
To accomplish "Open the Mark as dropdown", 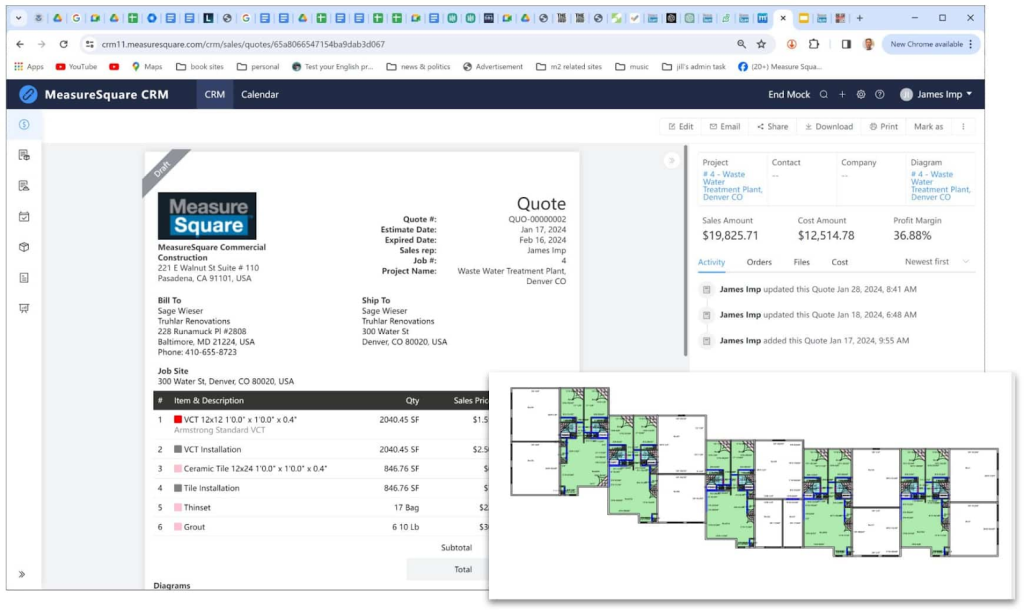I will [x=928, y=127].
